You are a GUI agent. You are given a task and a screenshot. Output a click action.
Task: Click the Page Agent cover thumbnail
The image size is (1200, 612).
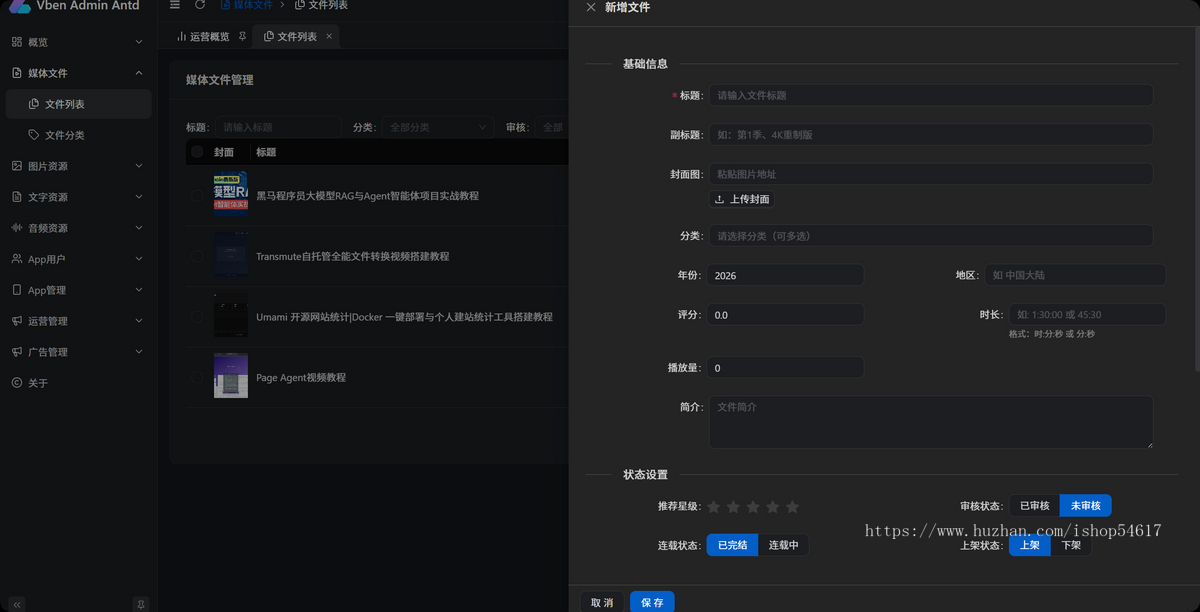tap(231, 376)
